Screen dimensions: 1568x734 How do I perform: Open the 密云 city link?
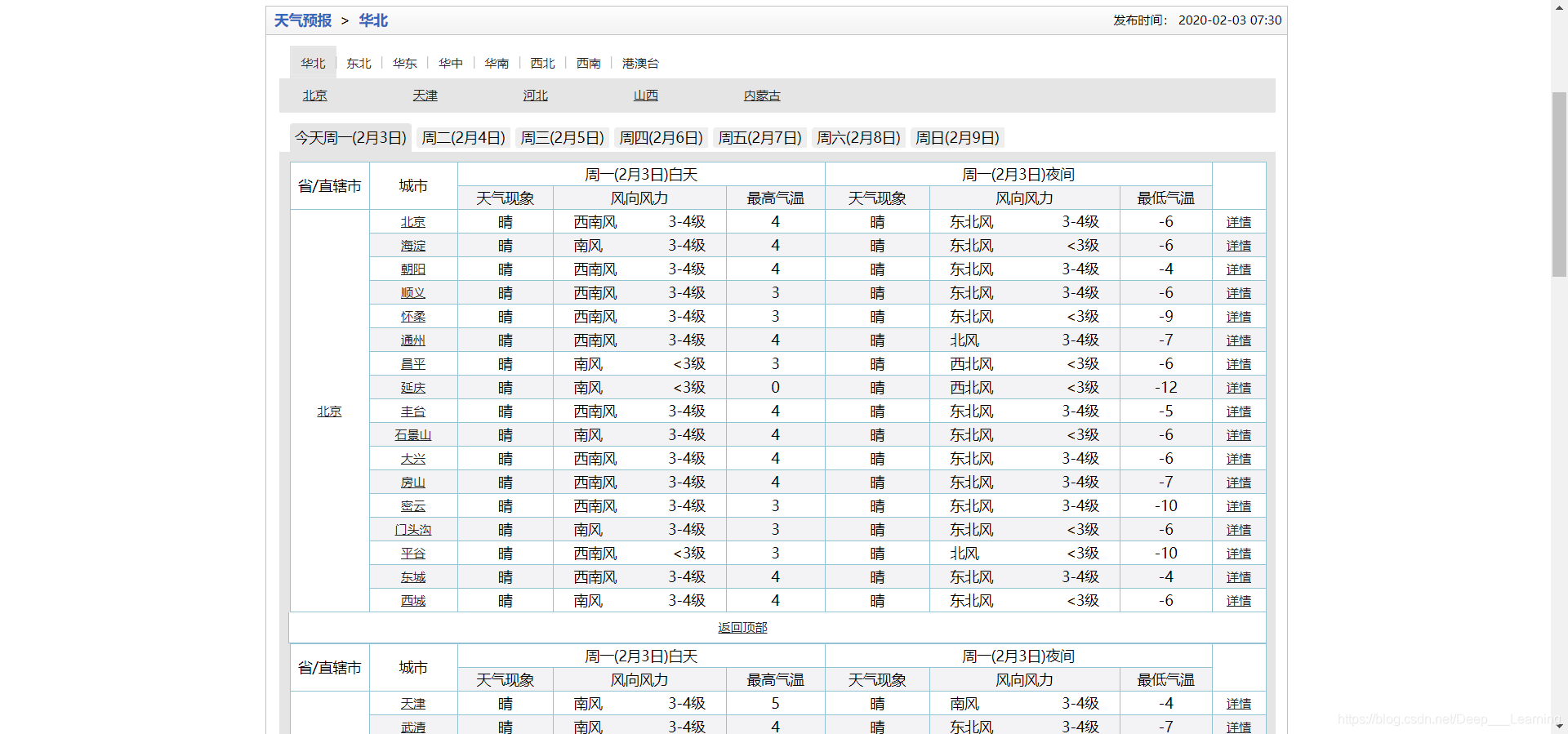pos(413,506)
